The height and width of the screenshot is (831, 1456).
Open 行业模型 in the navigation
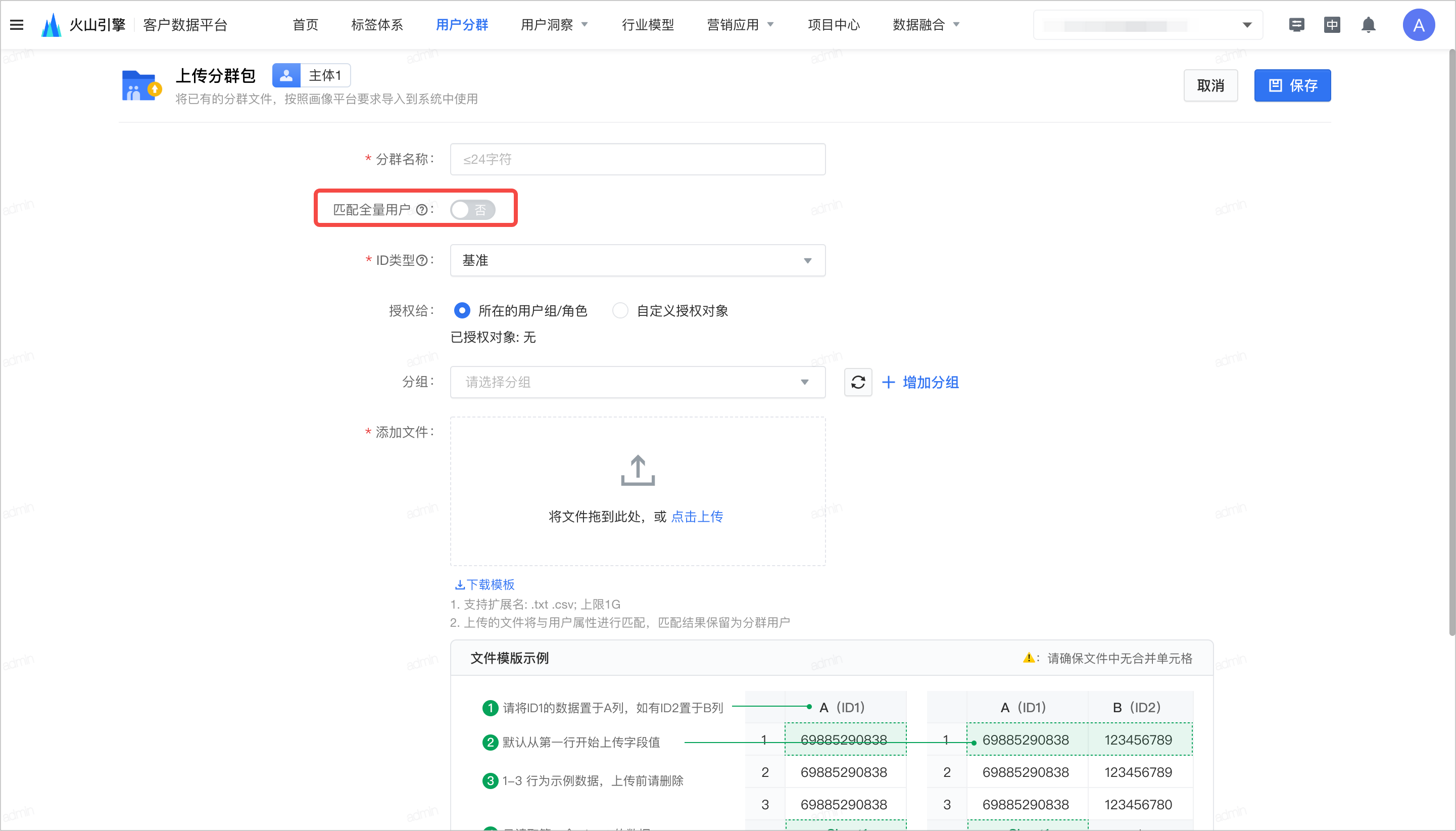648,25
